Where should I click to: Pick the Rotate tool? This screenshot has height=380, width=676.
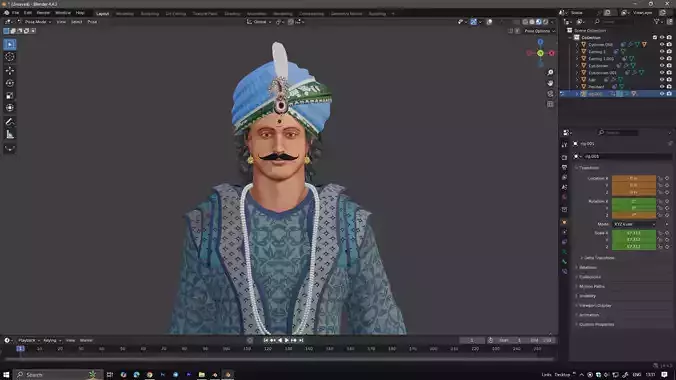click(9, 83)
